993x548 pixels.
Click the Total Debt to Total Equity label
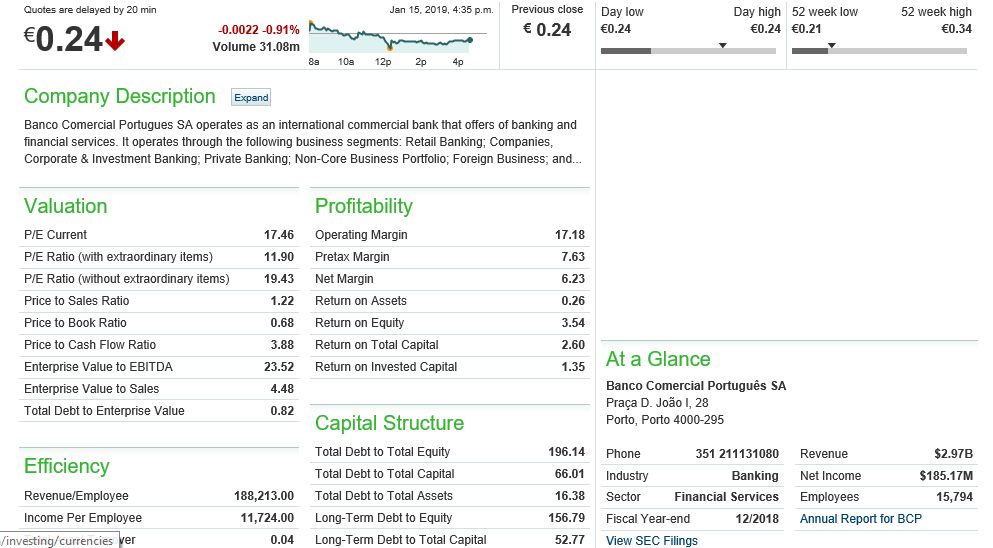point(382,452)
